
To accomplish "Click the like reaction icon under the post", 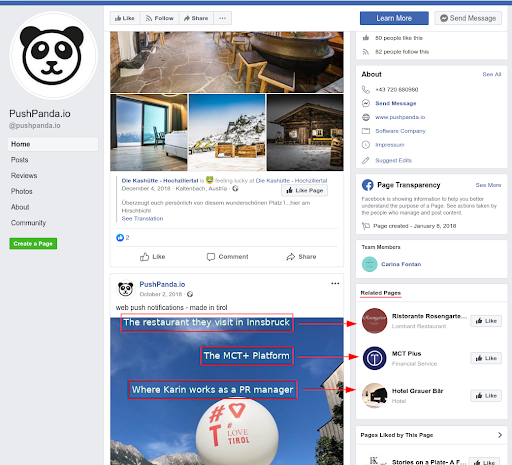I will 120,238.
